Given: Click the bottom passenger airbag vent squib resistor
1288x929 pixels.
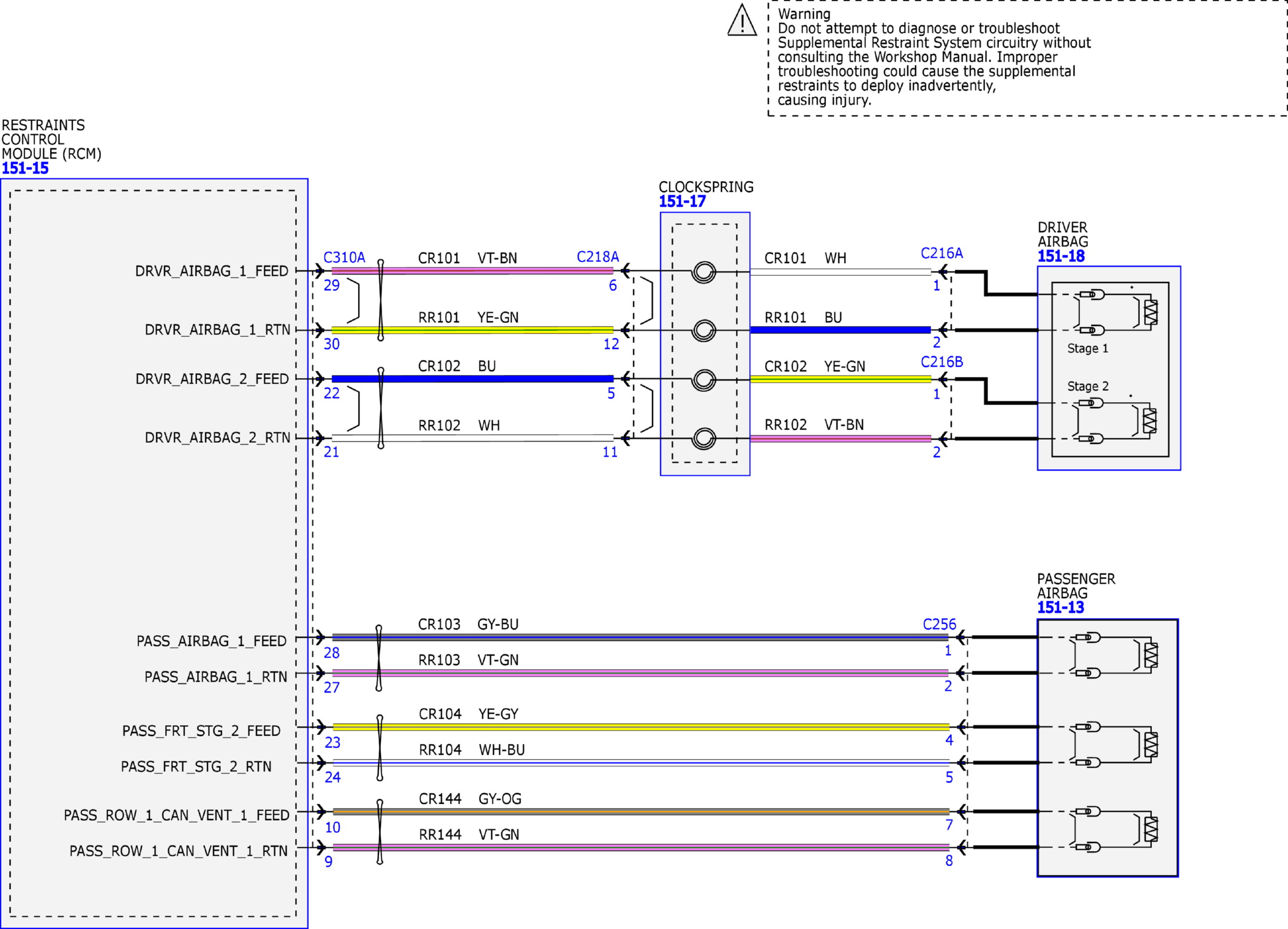Looking at the screenshot, I should (1151, 829).
